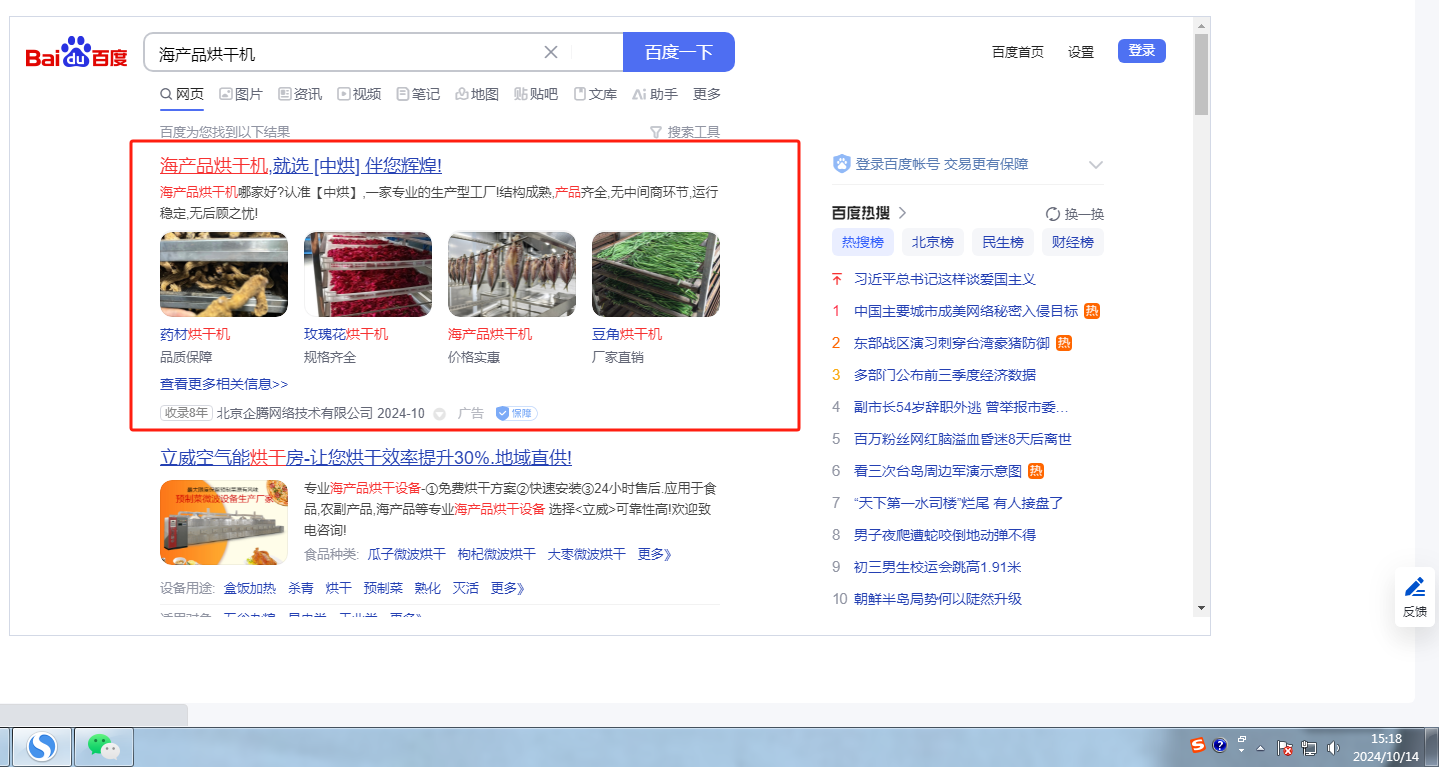Open the 搜索工具 filter
The image size is (1439, 767).
pyautogui.click(x=684, y=132)
